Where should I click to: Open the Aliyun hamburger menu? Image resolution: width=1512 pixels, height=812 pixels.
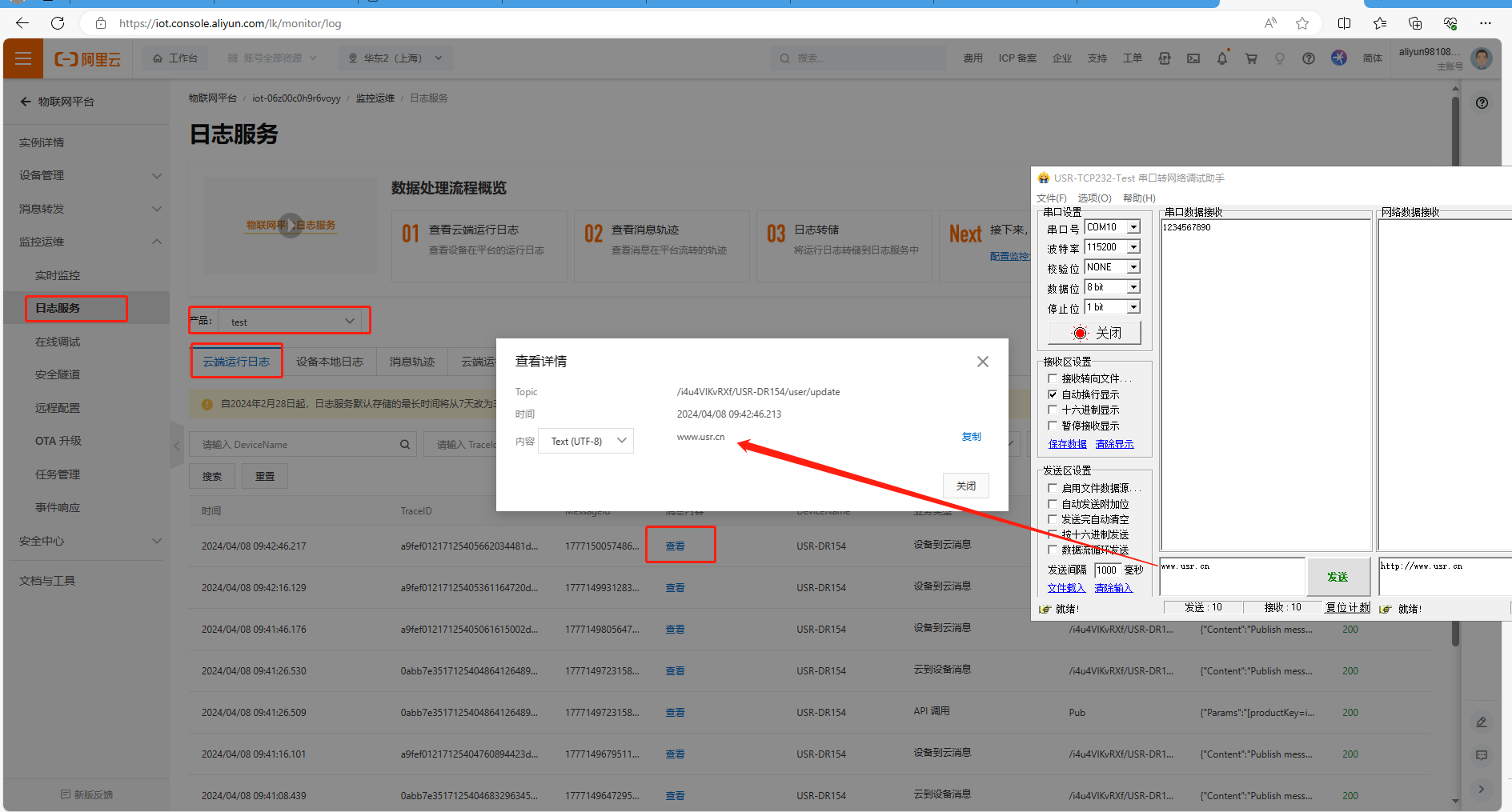tap(23, 59)
